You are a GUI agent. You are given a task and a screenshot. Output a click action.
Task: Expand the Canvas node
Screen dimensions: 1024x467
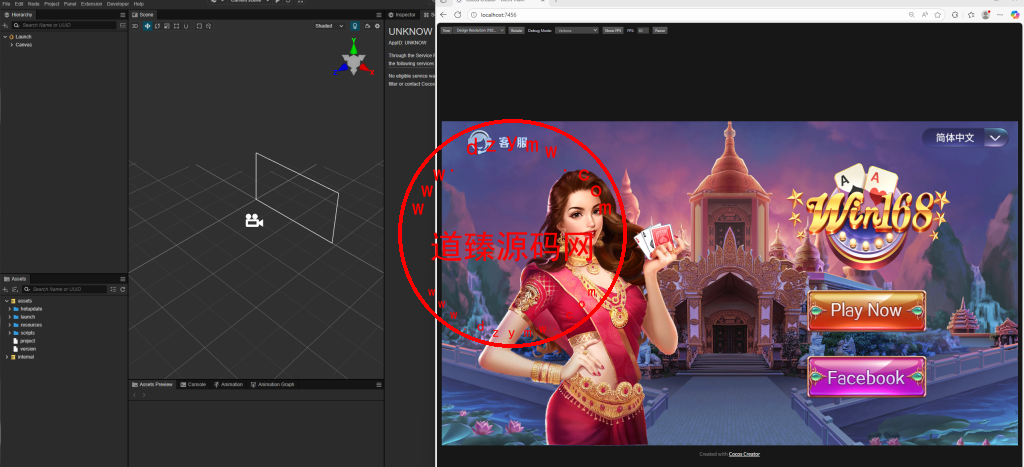point(12,44)
